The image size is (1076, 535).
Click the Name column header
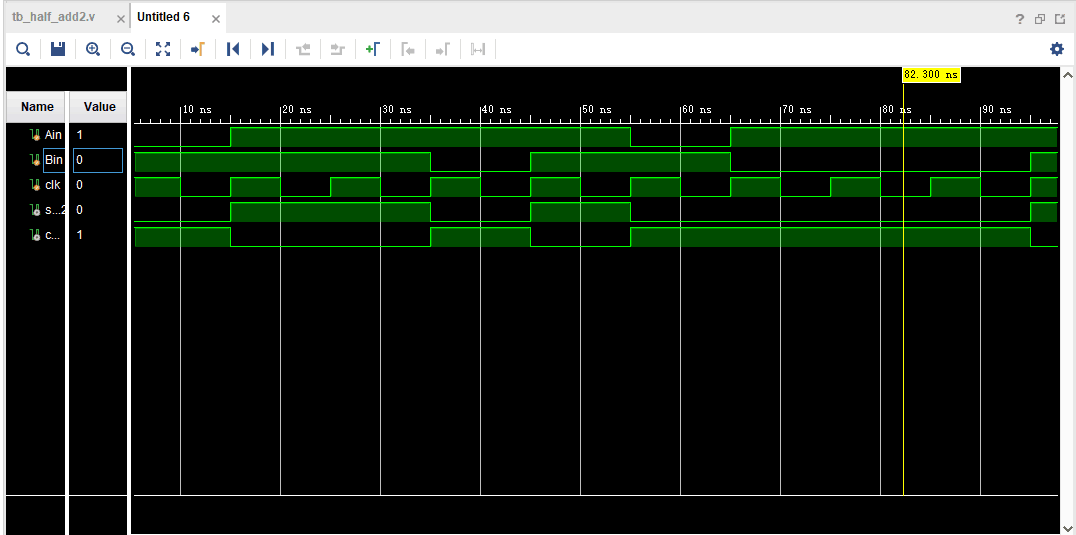pos(37,106)
